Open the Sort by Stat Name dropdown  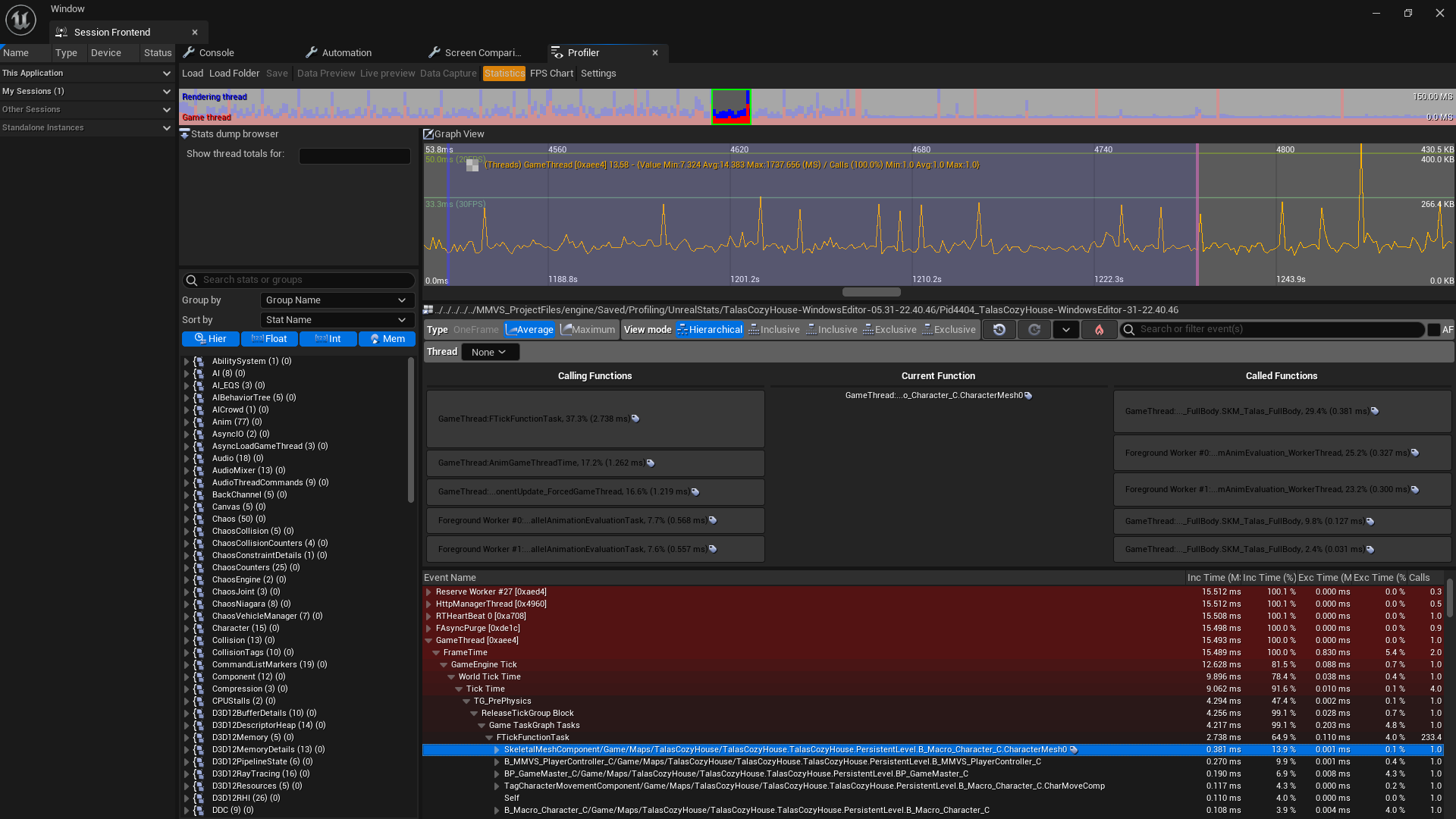[x=337, y=320]
